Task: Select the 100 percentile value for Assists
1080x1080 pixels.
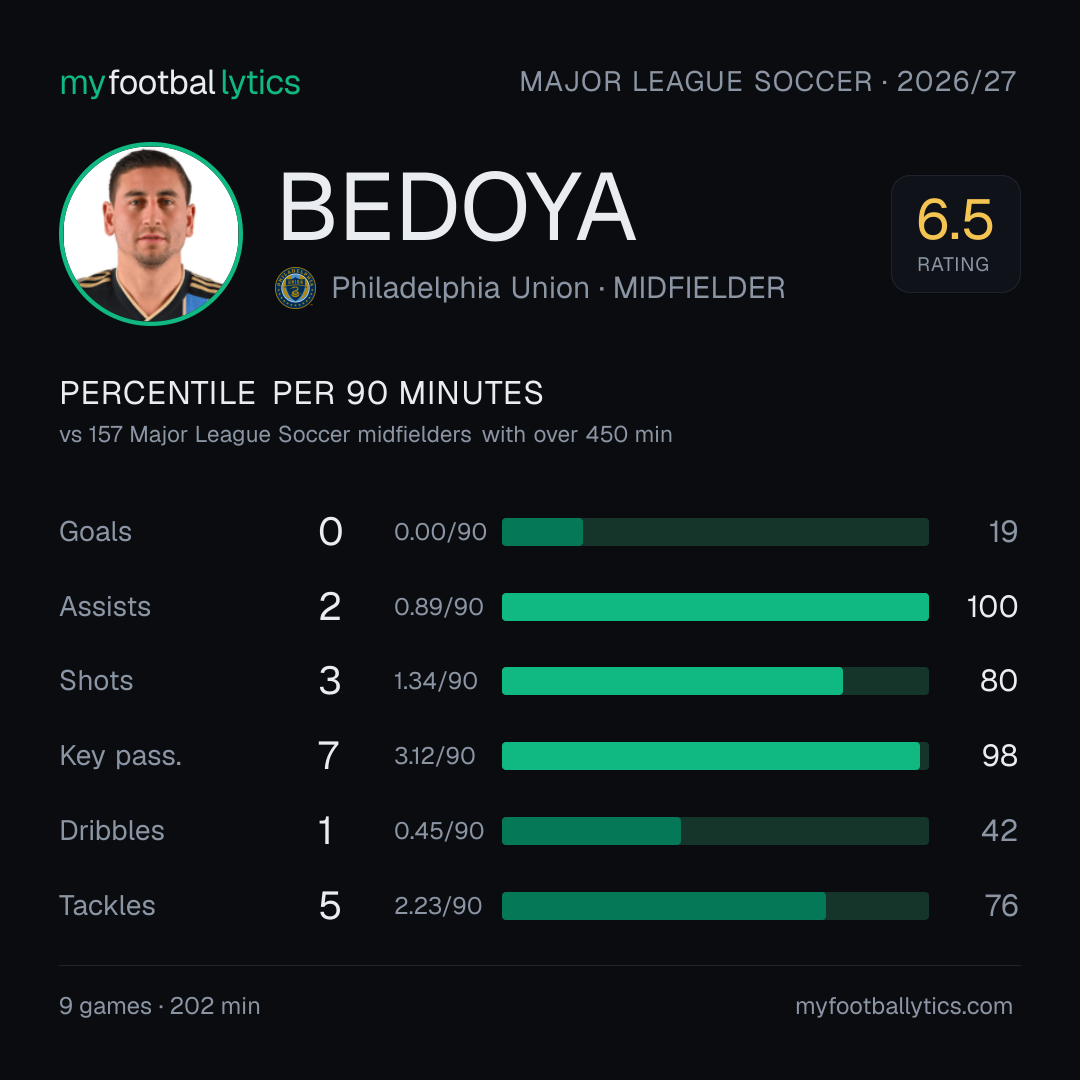Action: (x=992, y=607)
